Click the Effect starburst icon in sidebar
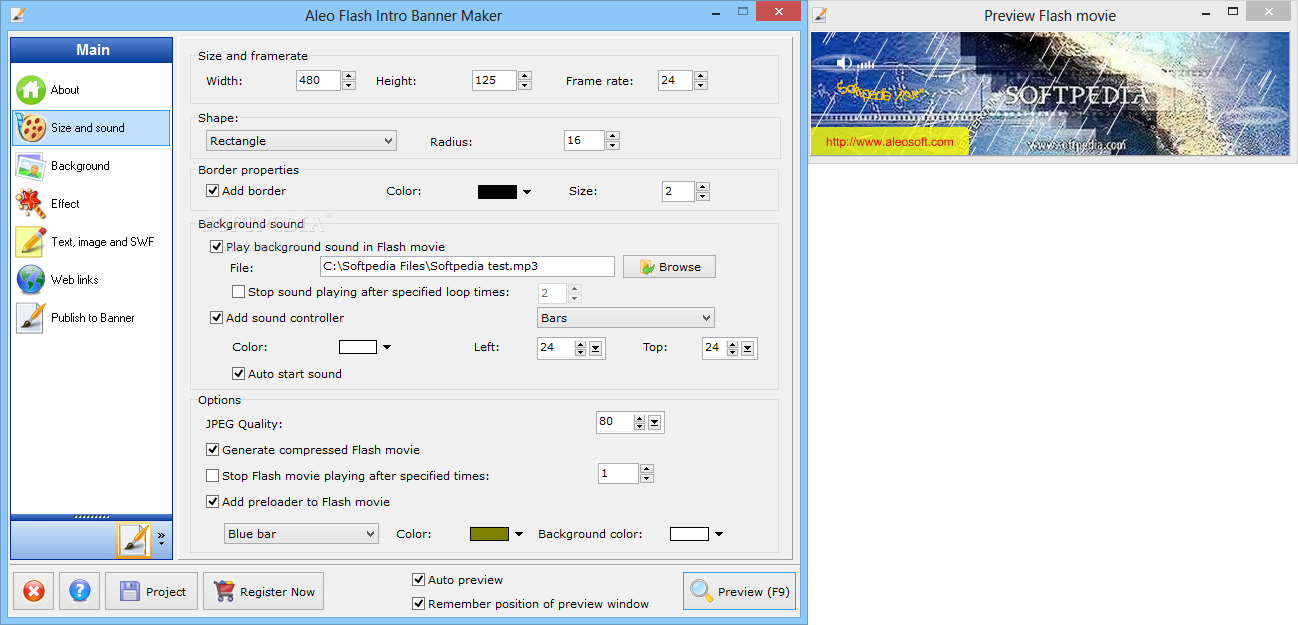 (31, 204)
